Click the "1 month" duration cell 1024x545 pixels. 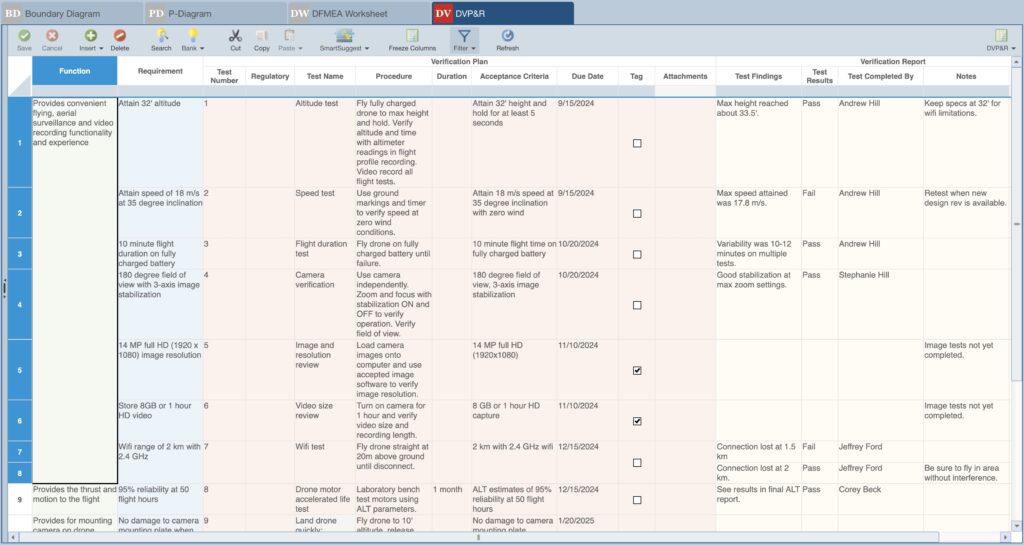[451, 500]
